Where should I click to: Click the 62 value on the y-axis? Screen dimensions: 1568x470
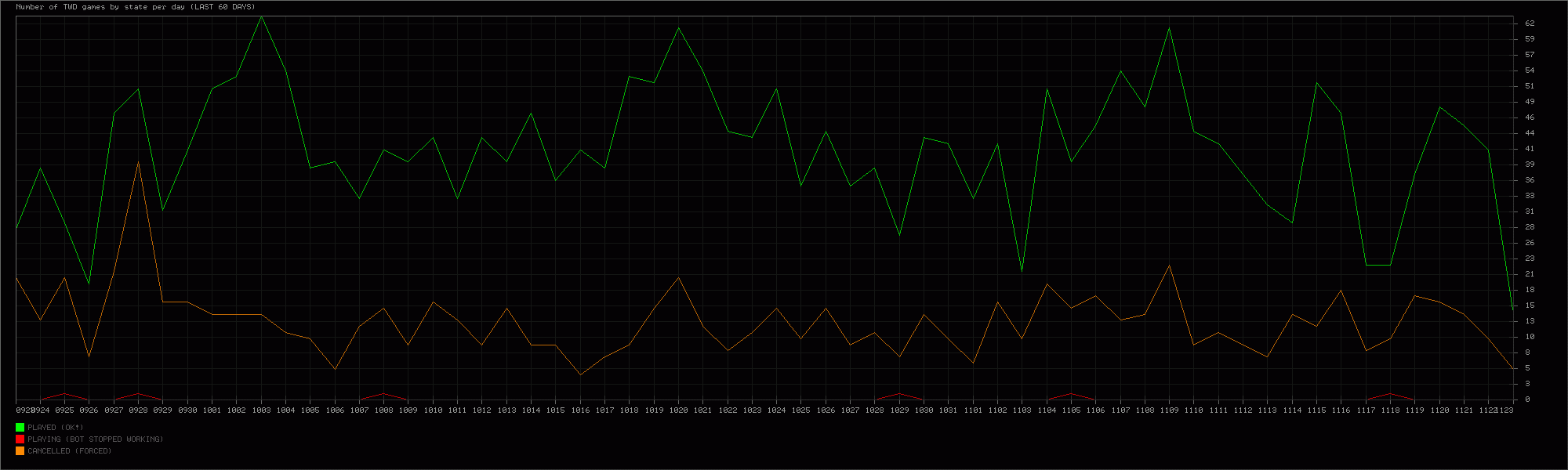[1523, 23]
